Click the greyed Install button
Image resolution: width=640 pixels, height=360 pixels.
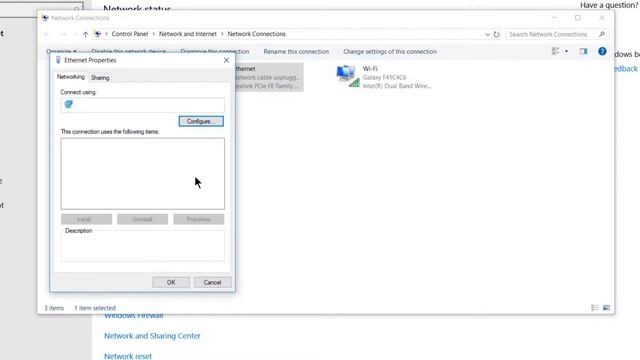[x=86, y=219]
